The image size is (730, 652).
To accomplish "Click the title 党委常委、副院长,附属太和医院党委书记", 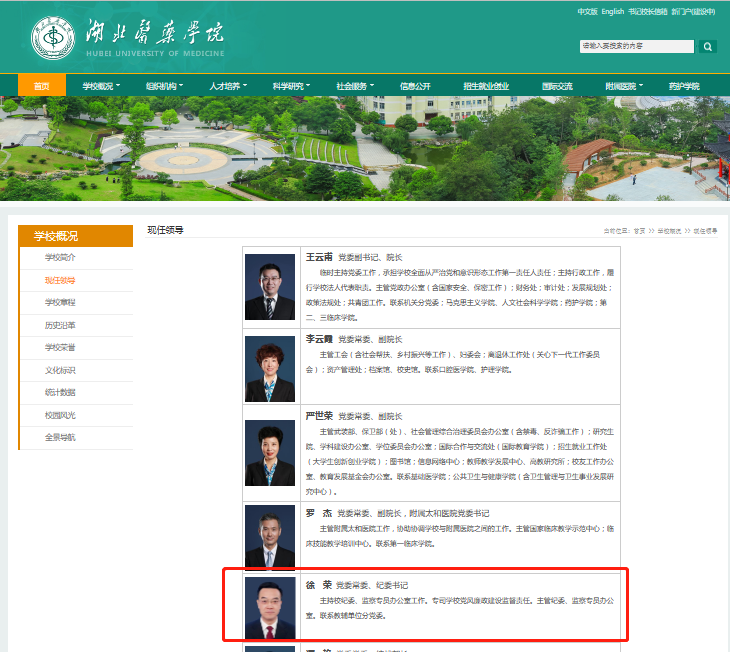I will [413, 513].
